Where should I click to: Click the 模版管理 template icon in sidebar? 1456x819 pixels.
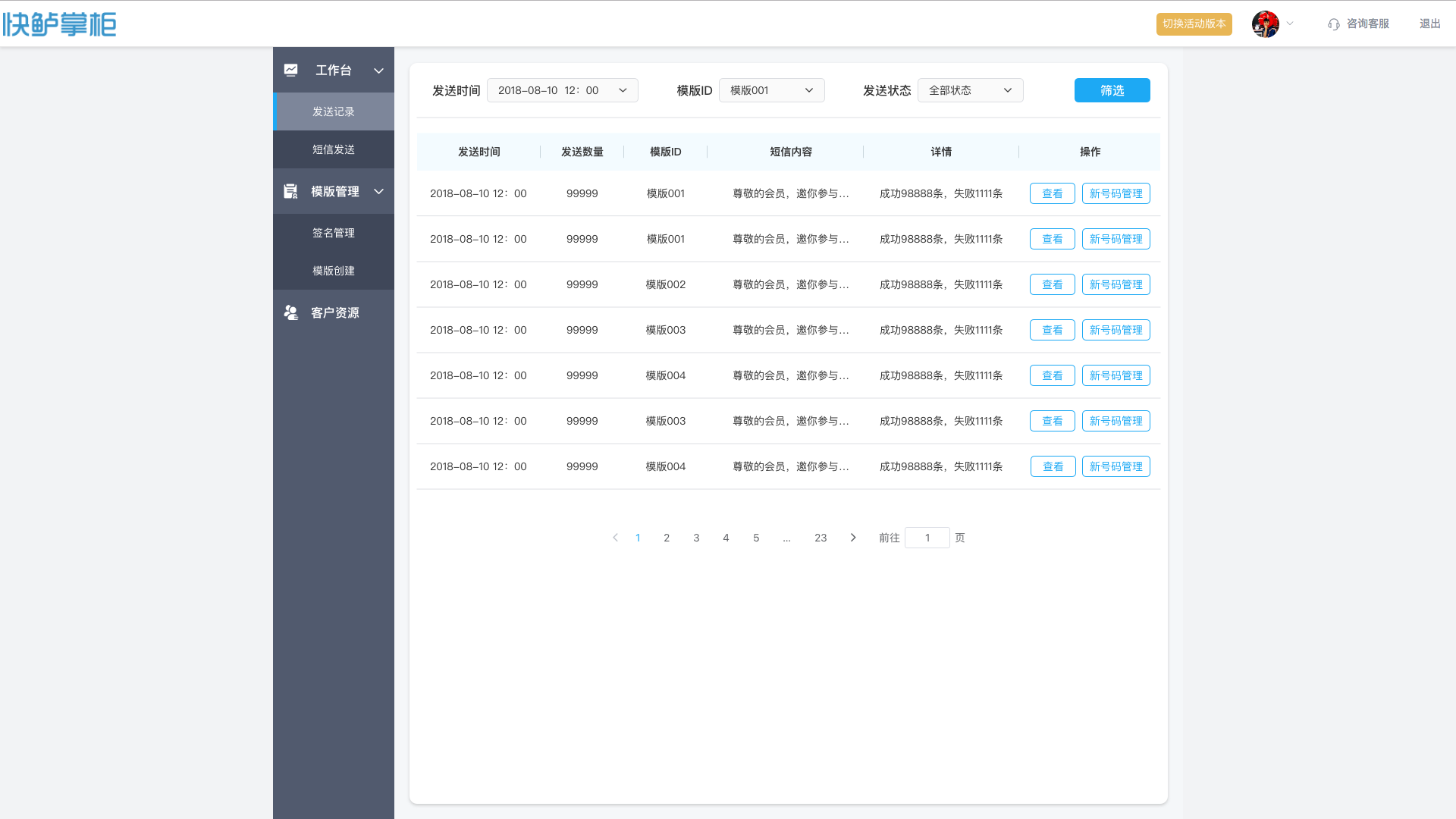point(291,191)
